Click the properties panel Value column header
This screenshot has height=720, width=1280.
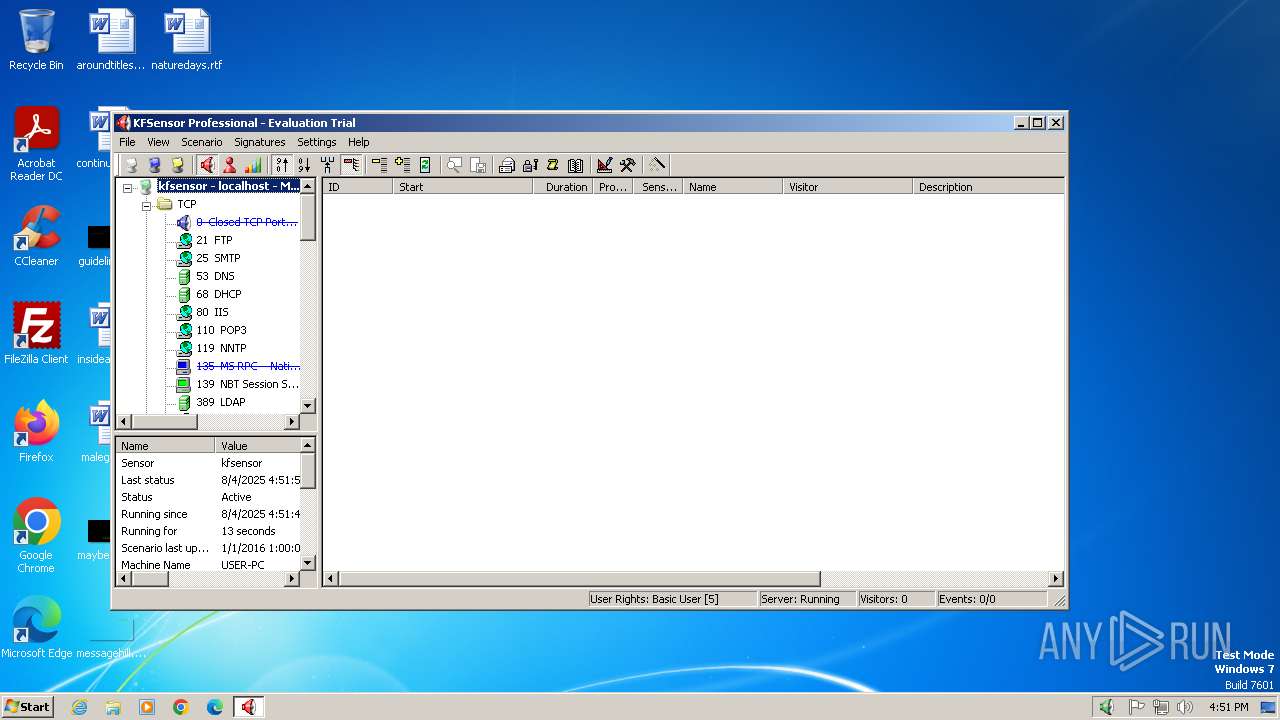tap(257, 446)
